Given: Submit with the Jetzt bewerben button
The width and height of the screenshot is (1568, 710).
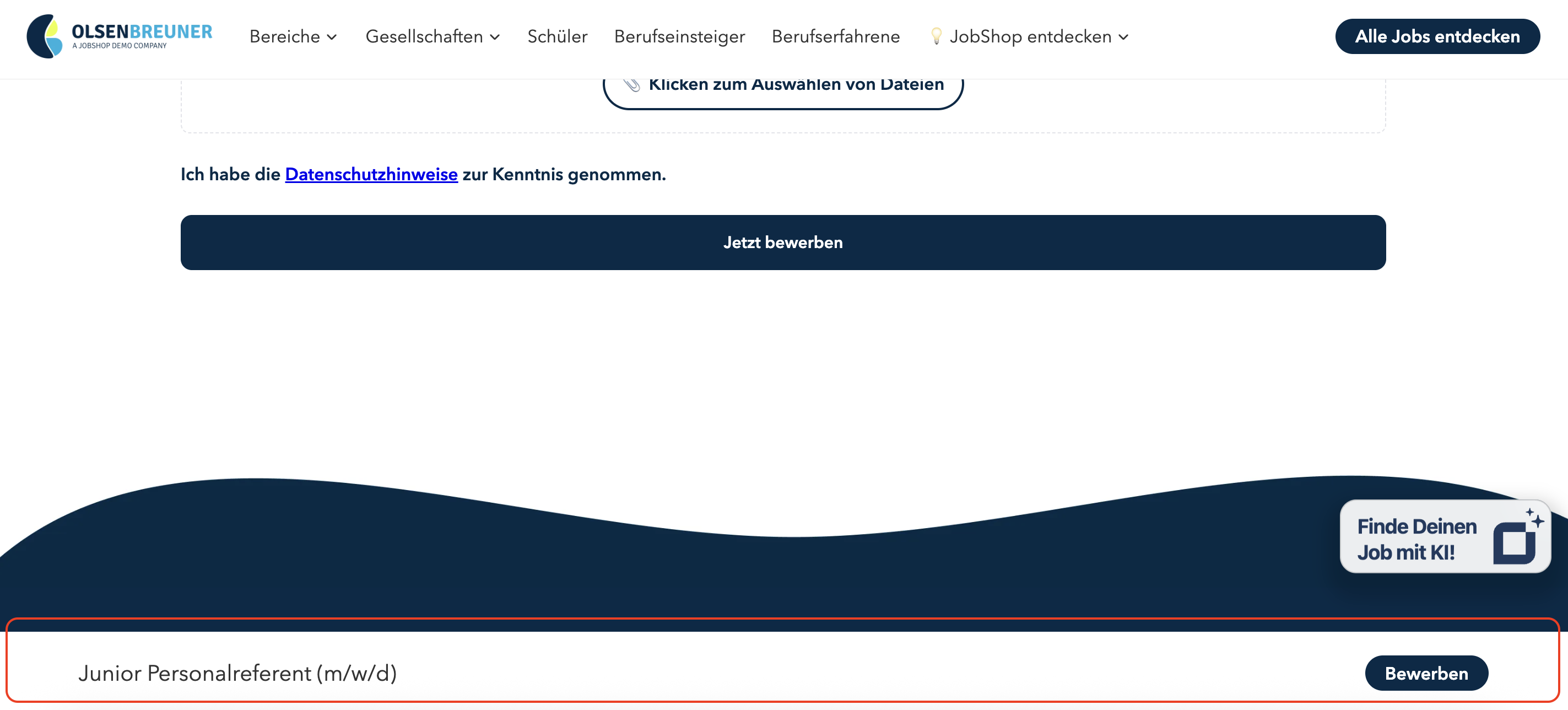Looking at the screenshot, I should (783, 243).
